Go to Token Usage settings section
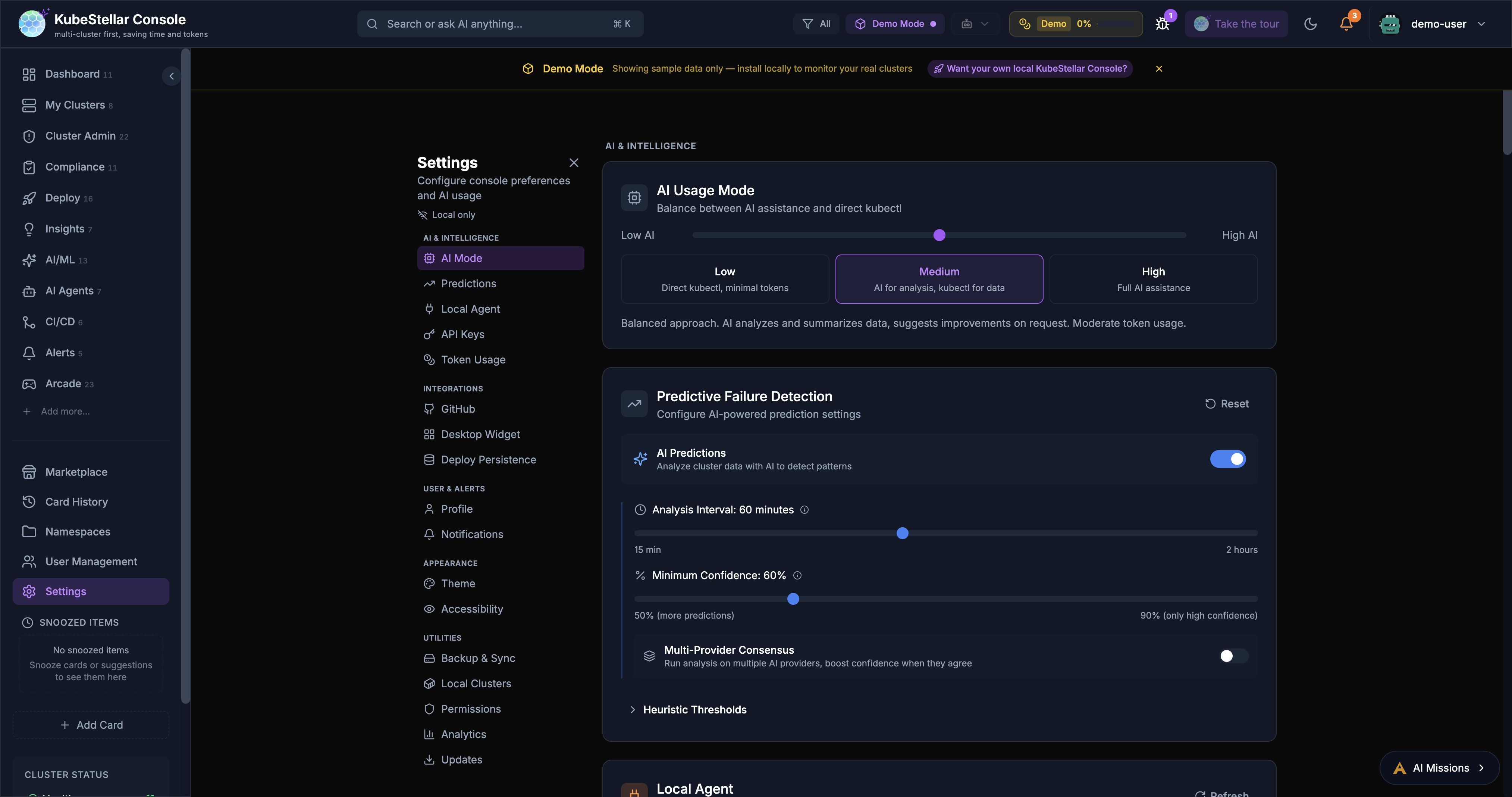Viewport: 1512px width, 797px height. (473, 359)
